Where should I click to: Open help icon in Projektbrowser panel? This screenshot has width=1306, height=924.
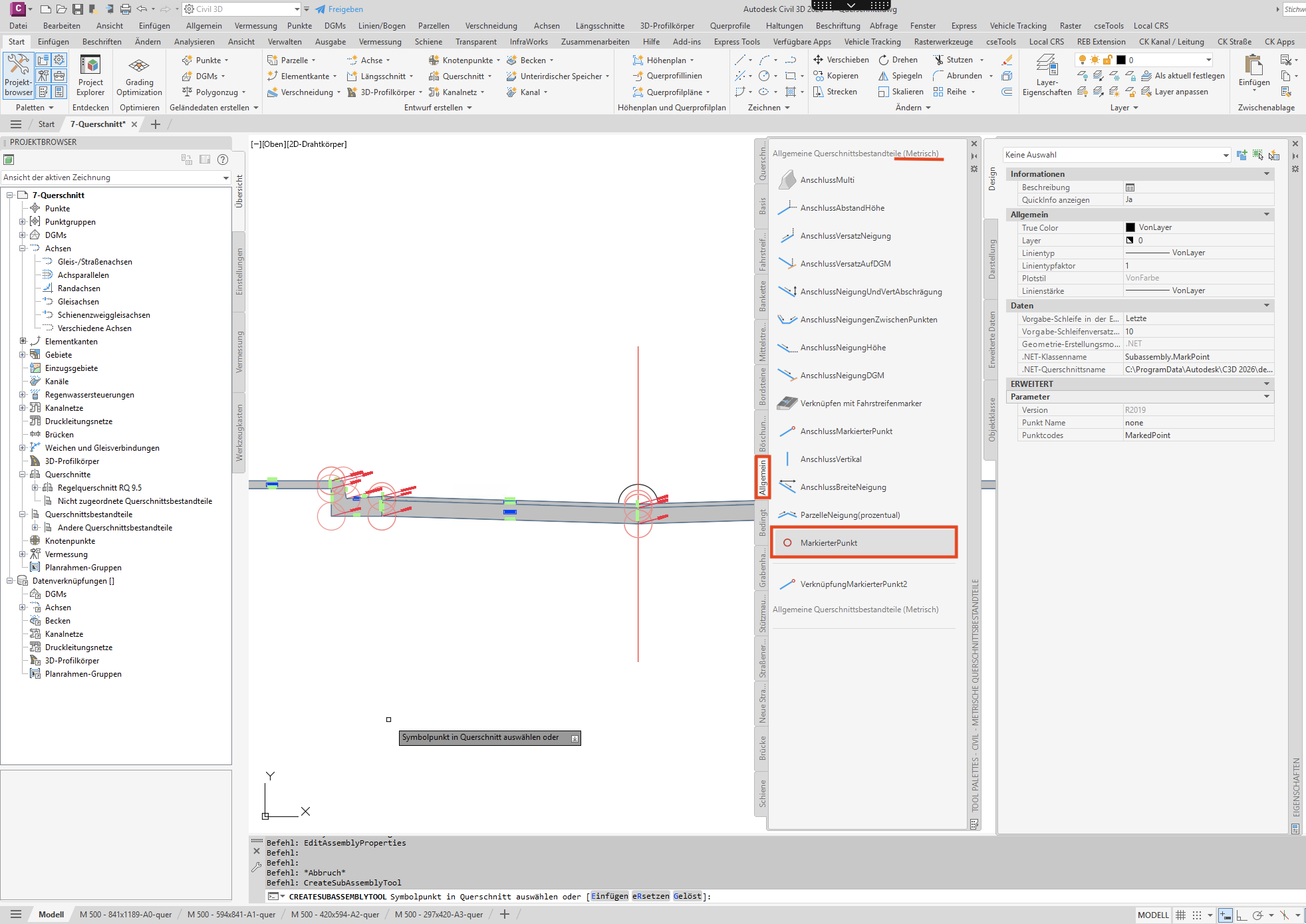pos(223,160)
